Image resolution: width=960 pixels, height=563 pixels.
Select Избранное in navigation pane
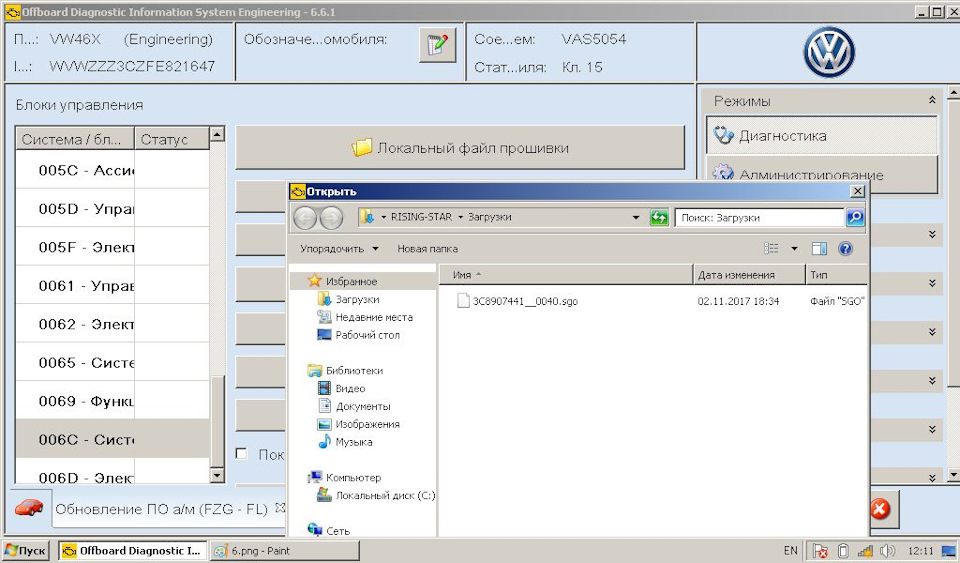click(x=351, y=281)
